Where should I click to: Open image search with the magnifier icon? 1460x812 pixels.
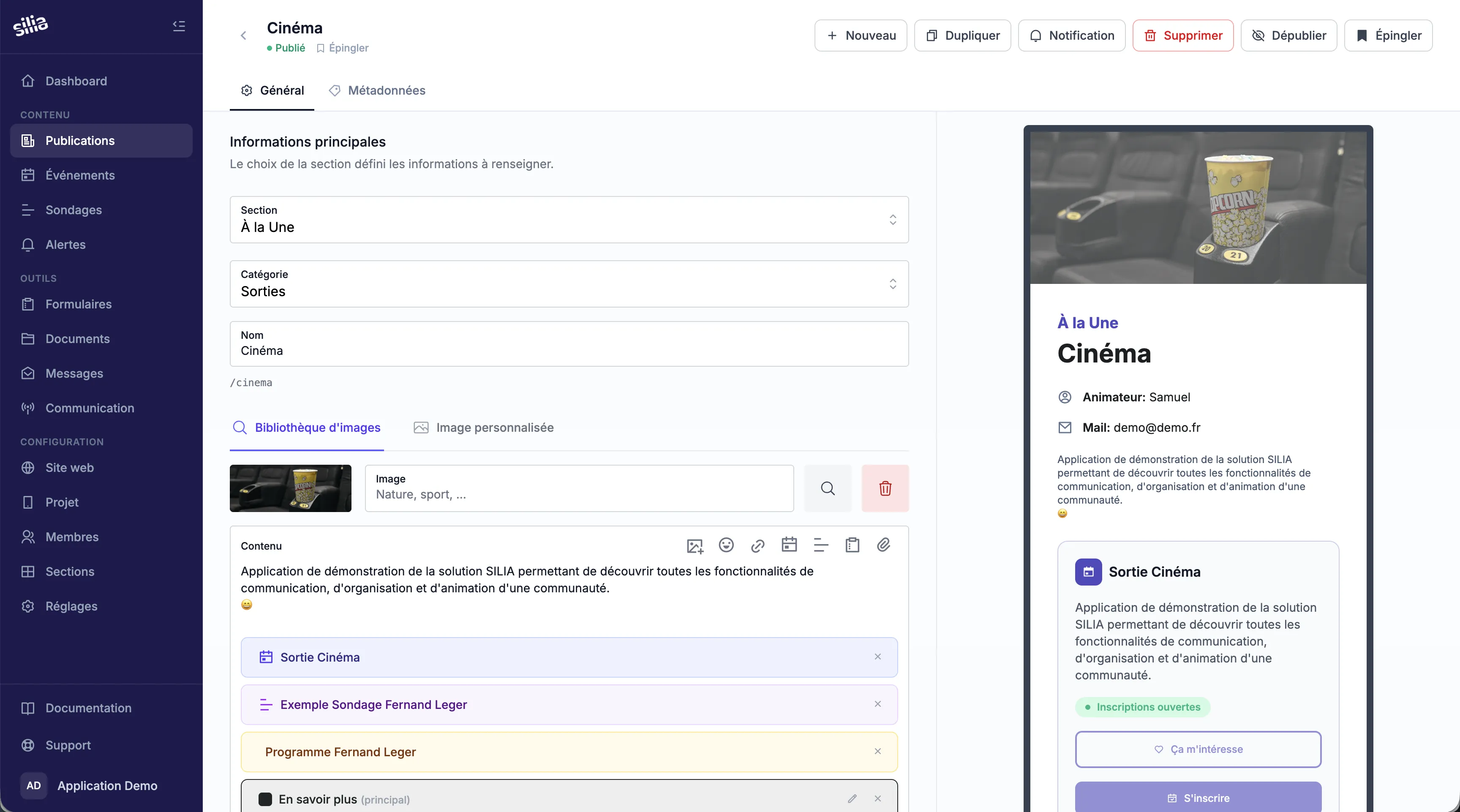828,488
